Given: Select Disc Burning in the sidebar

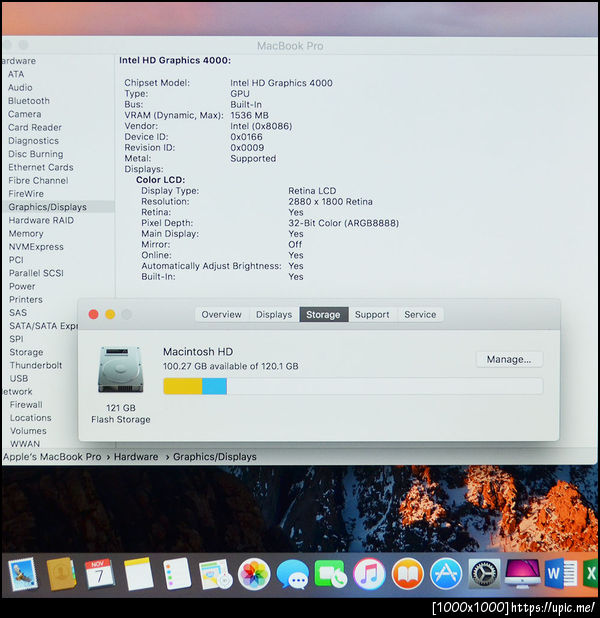Looking at the screenshot, I should click(x=36, y=154).
